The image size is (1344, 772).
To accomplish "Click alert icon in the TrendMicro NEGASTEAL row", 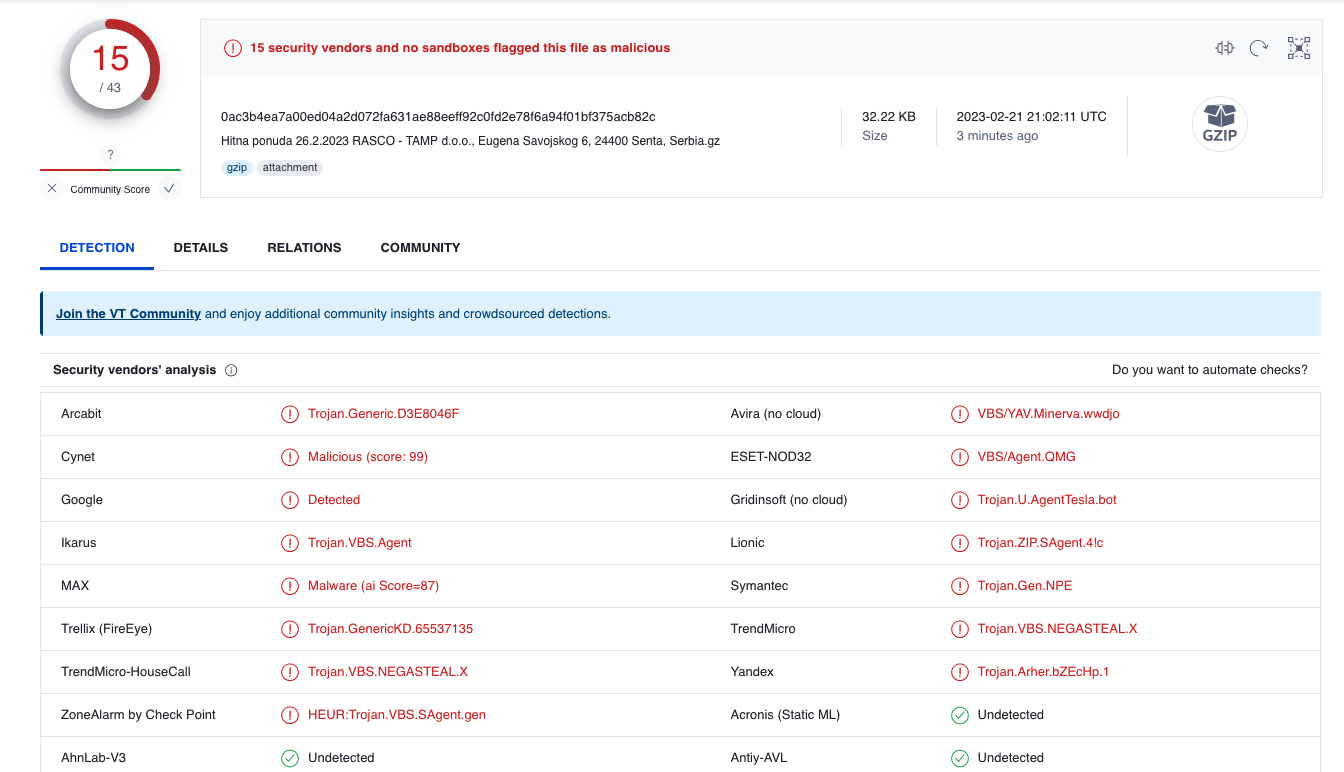I will (960, 629).
